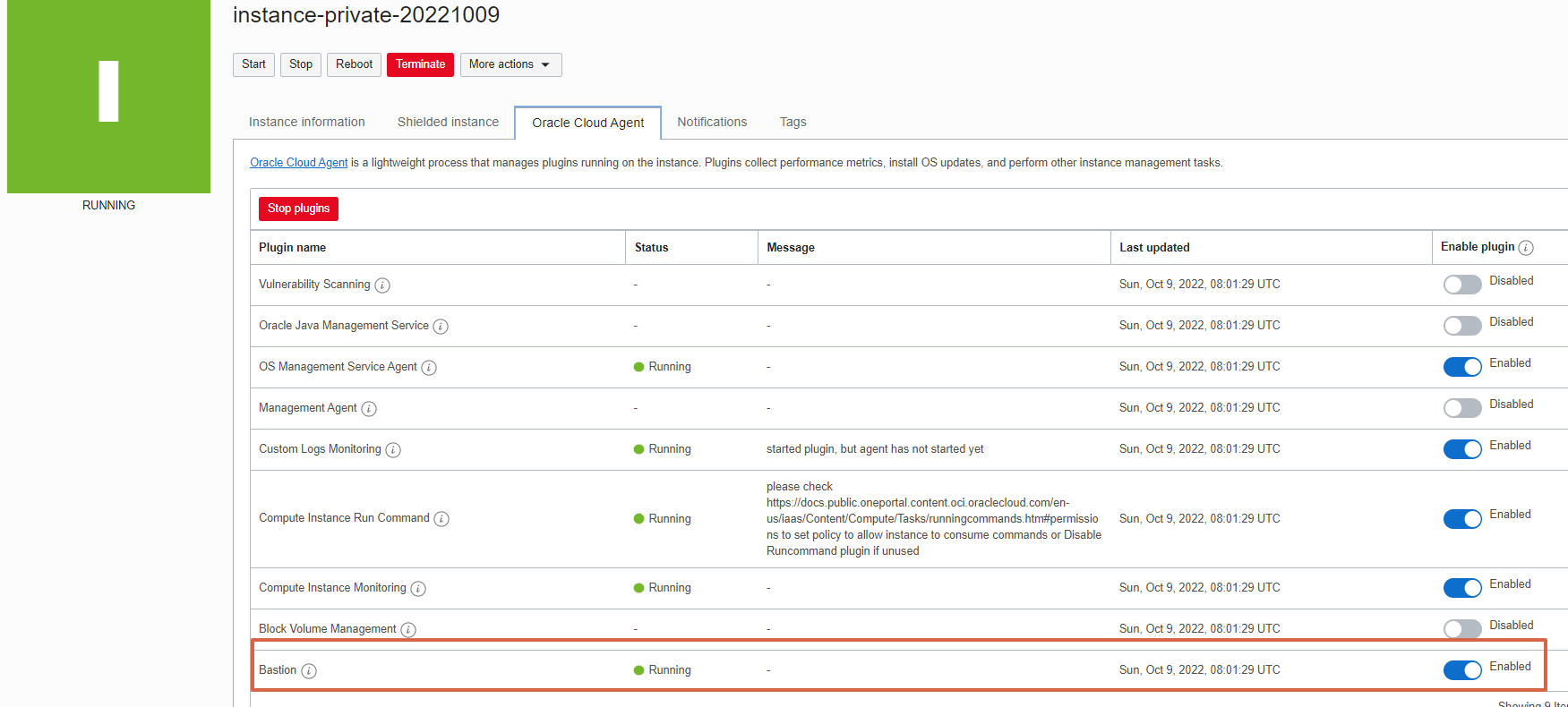The width and height of the screenshot is (1568, 707).
Task: Open info icon for OS Management Service Agent
Action: tap(429, 368)
